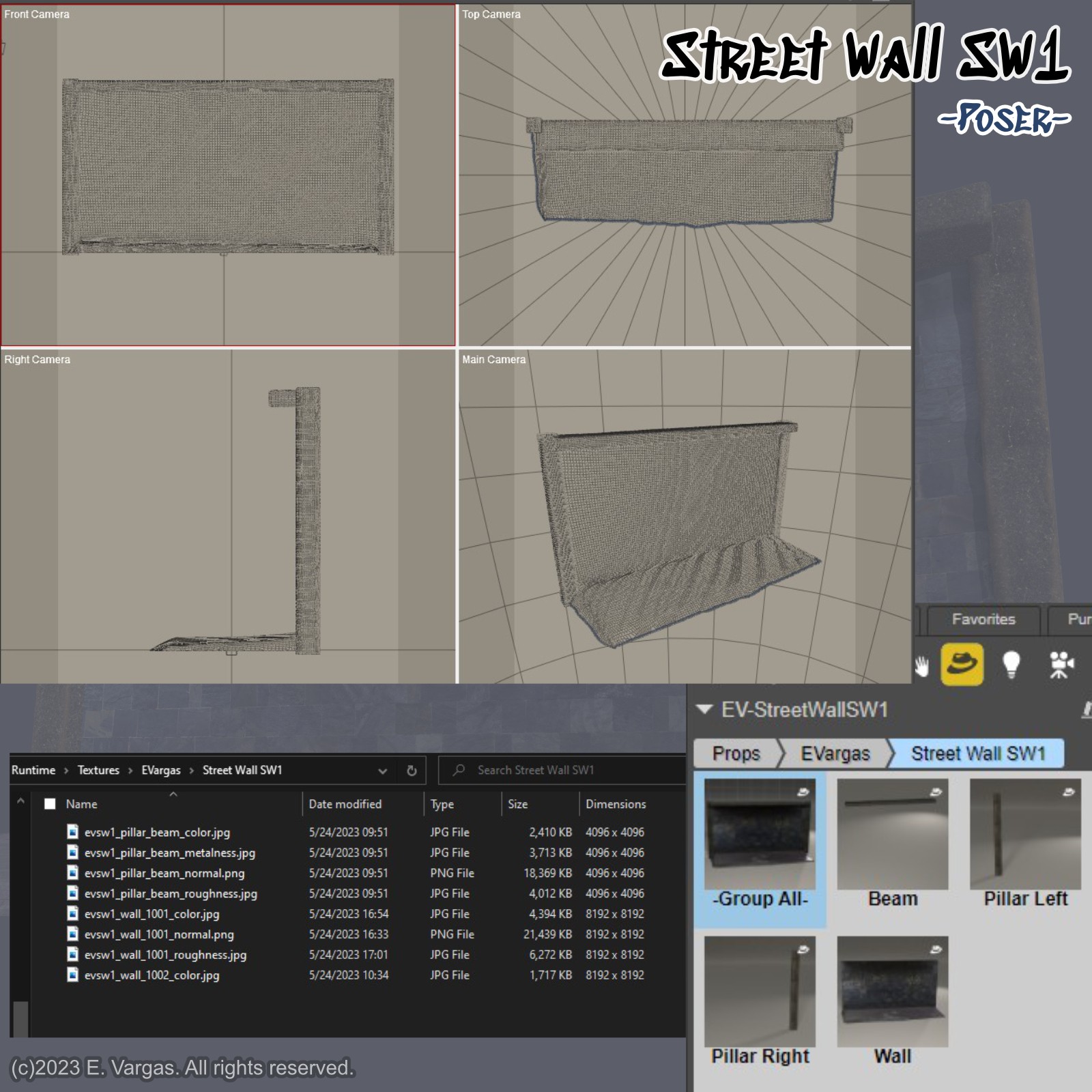The image size is (1092, 1092).
Task: Open the Lights library bulb icon
Action: [x=1011, y=664]
